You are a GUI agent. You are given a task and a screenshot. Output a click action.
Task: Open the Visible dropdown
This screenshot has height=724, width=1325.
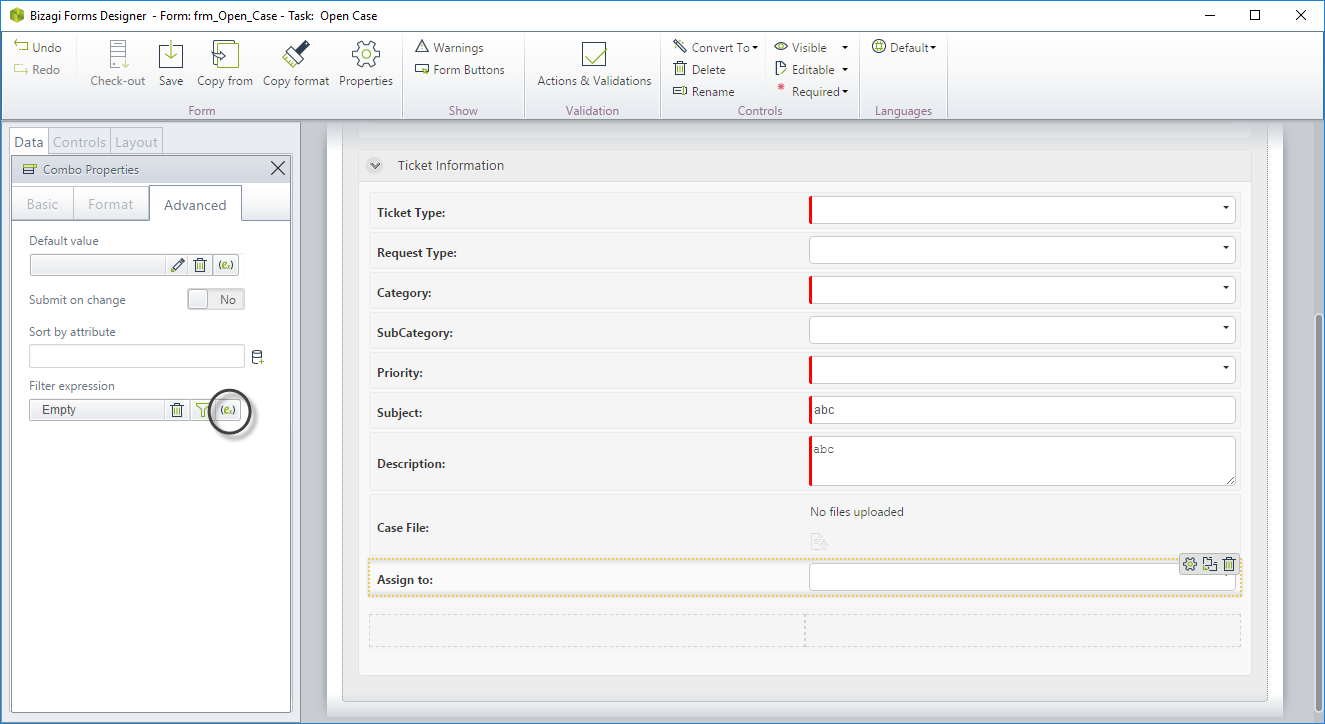point(811,47)
